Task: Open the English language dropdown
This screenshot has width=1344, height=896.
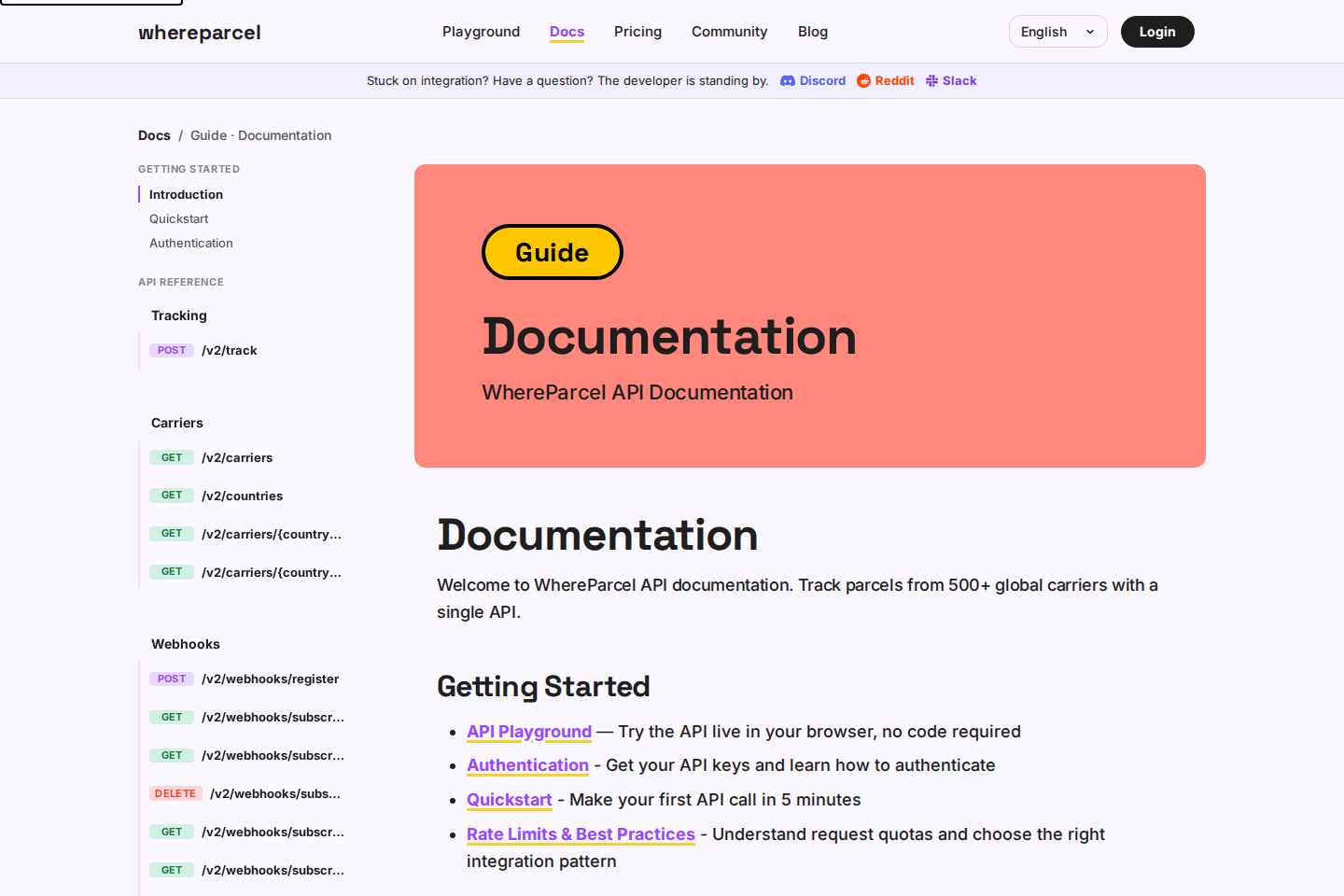Action: pyautogui.click(x=1057, y=32)
